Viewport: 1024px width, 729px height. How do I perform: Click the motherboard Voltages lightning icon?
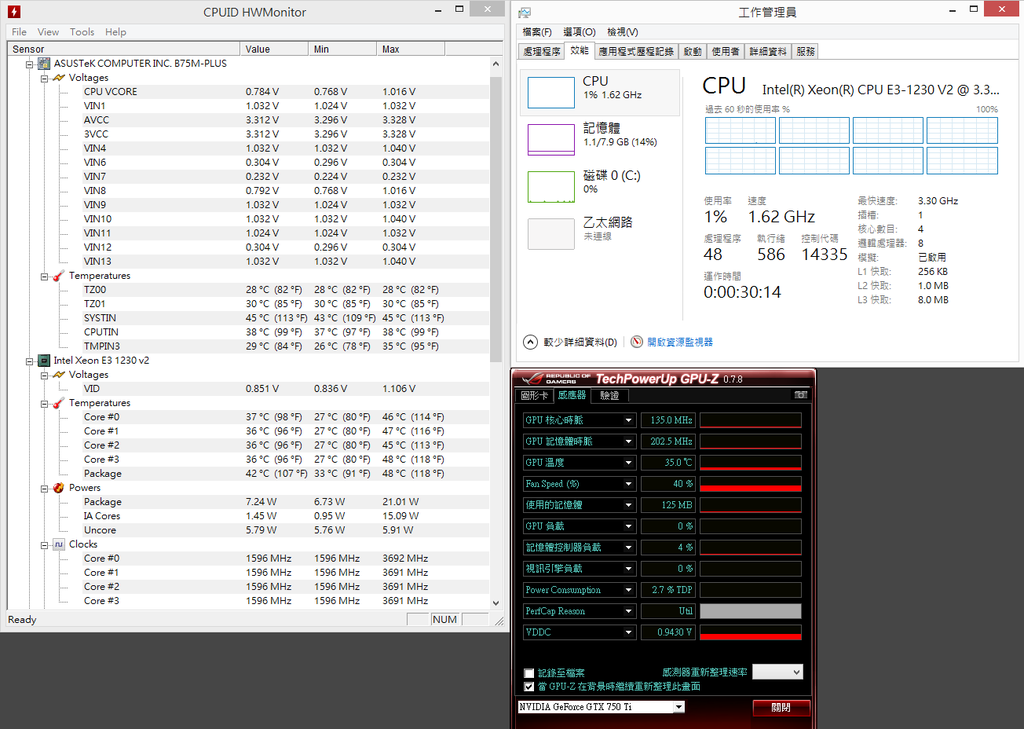tap(59, 78)
